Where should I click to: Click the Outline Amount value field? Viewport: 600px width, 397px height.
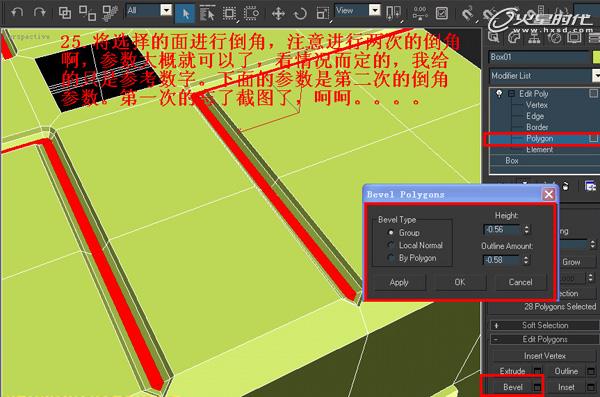(502, 260)
